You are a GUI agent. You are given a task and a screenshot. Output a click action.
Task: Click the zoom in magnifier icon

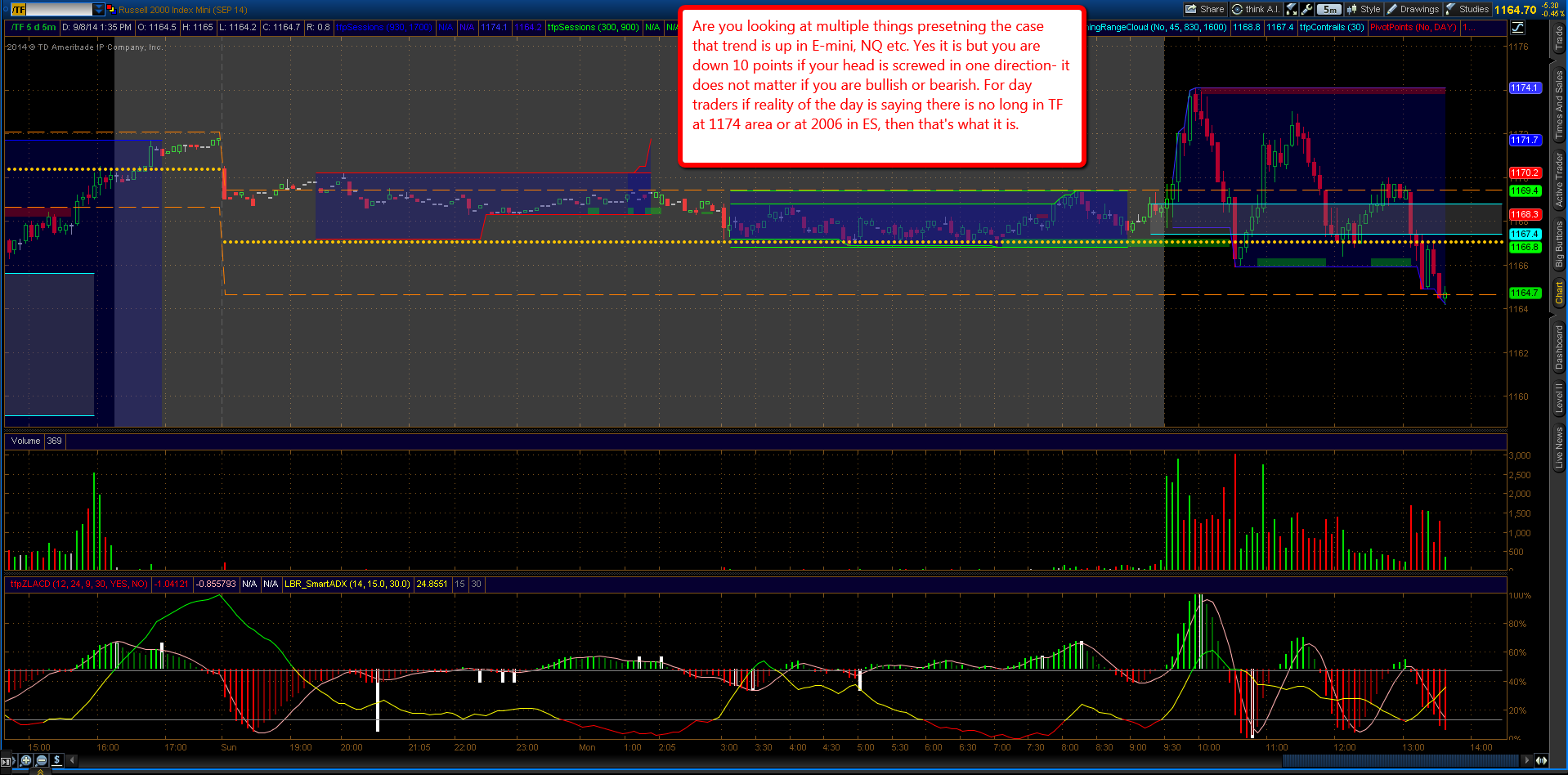26,760
